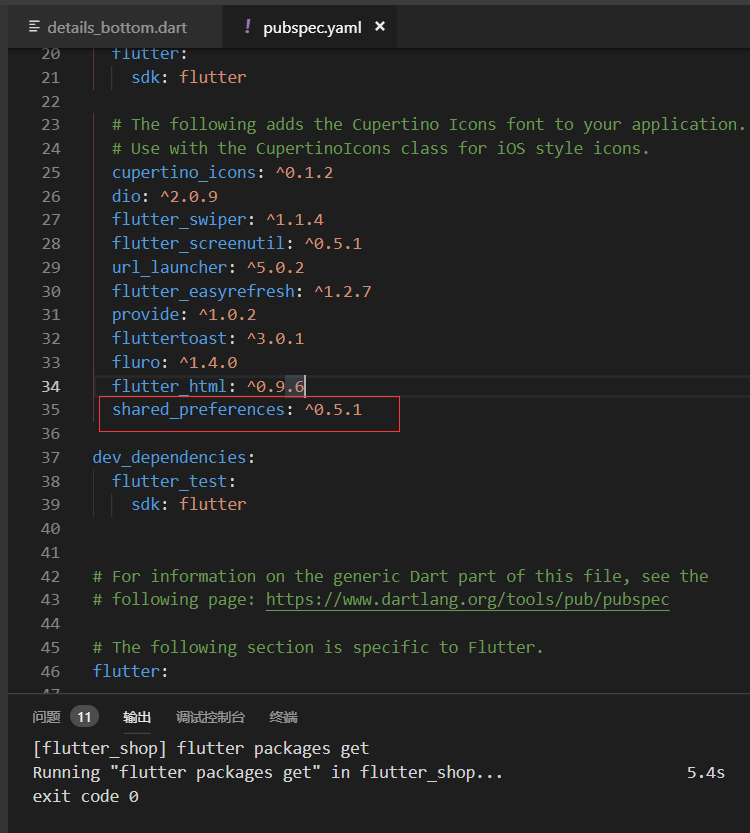The image size is (750, 833).
Task: Click the Cupertino Icons font comment line
Action: [x=428, y=125]
